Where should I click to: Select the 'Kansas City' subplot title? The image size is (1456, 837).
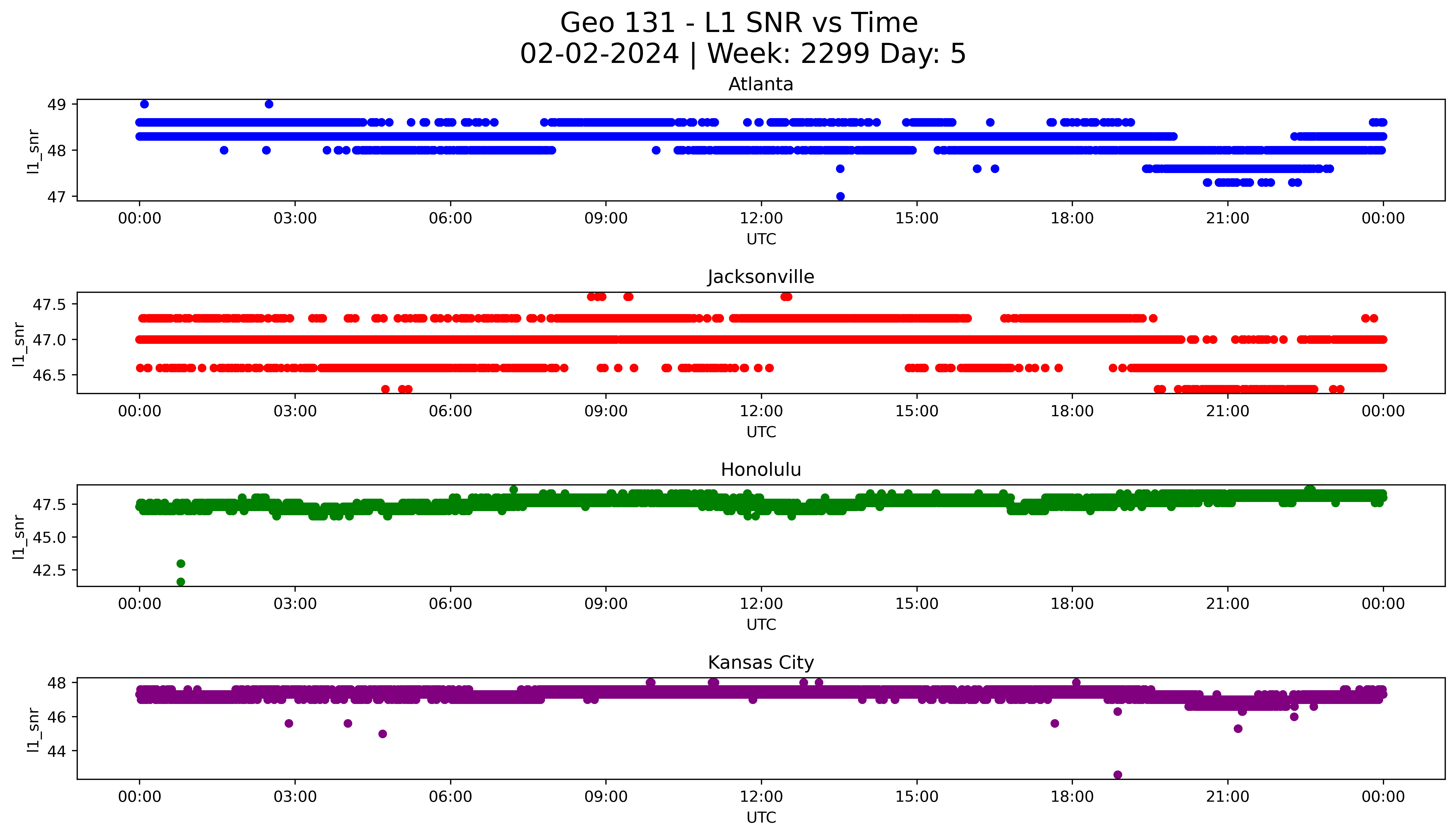760,663
